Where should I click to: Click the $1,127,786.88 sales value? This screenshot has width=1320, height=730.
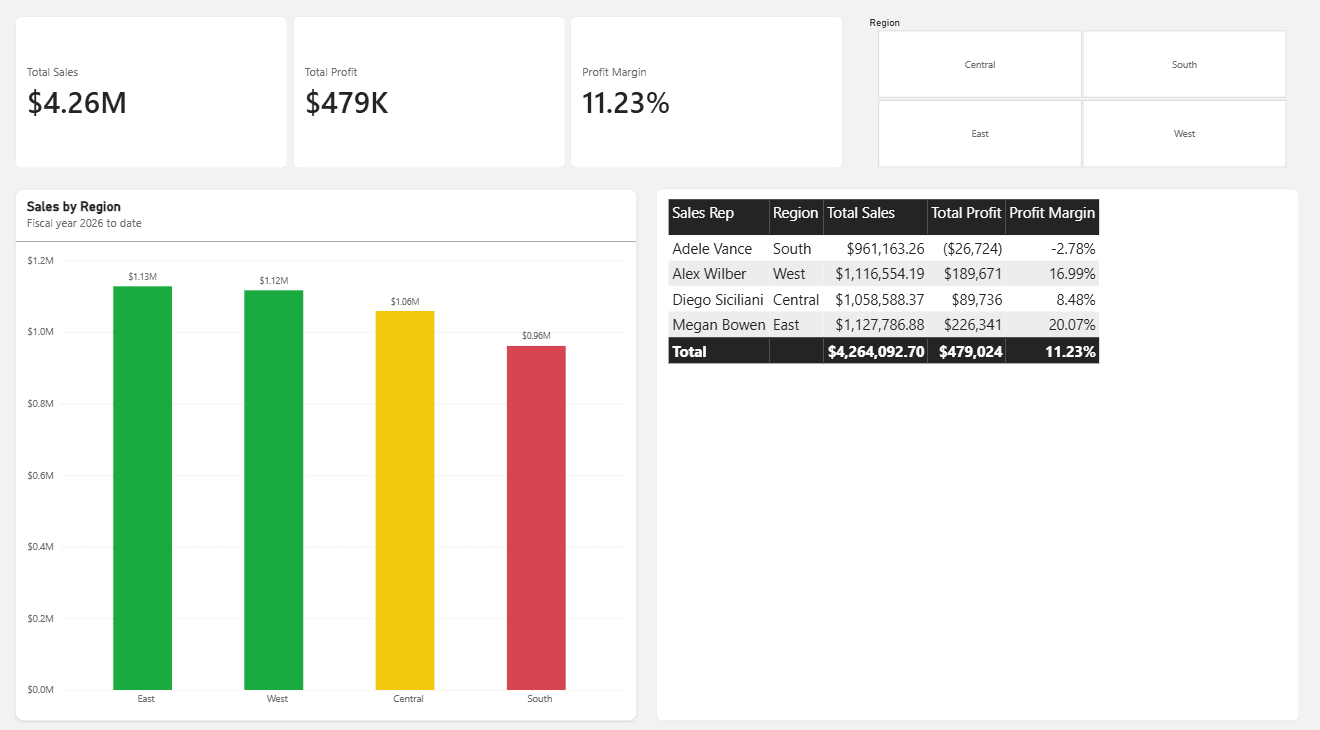tap(875, 324)
